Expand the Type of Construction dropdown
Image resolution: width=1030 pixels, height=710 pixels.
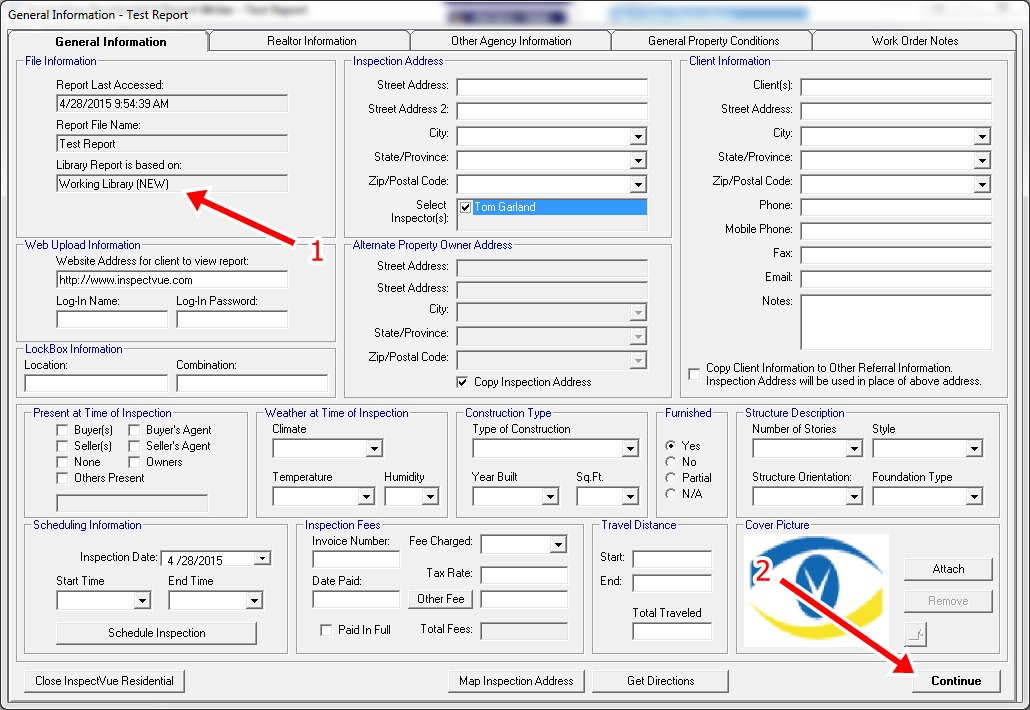point(630,449)
